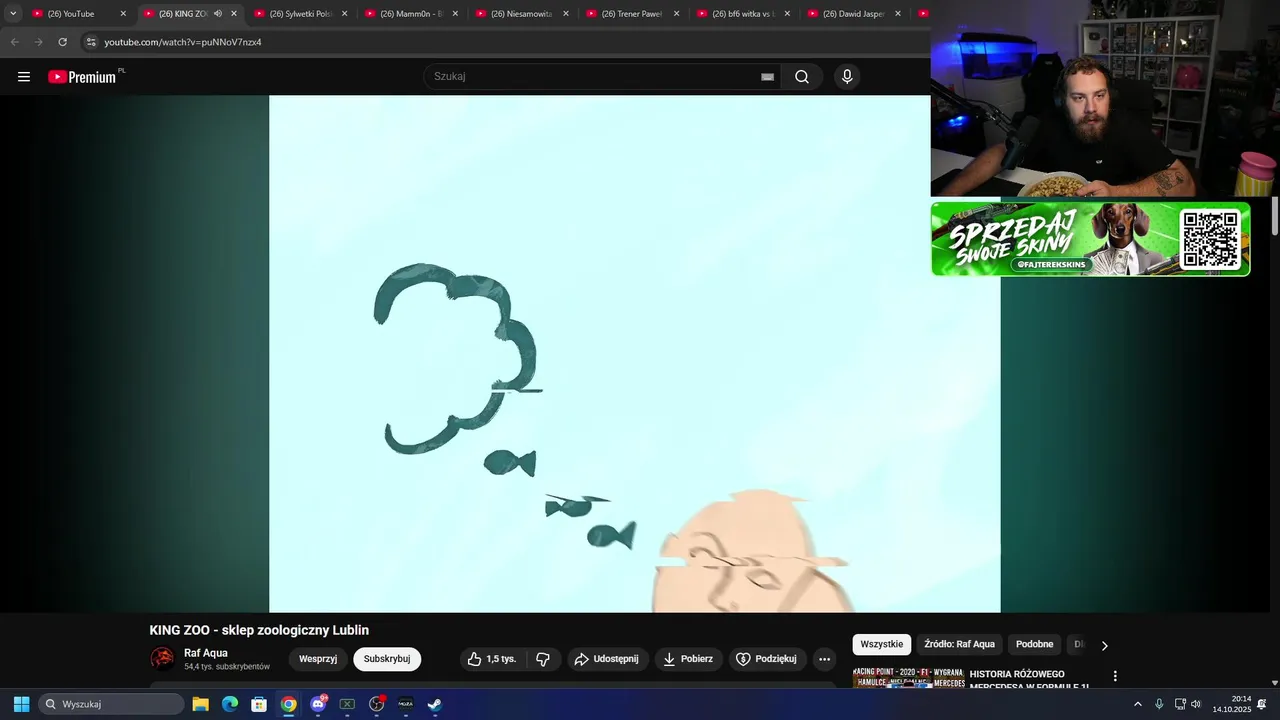Click the page vertical scrollbar thumb
Screen dimensions: 1280x720
[1275, 216]
